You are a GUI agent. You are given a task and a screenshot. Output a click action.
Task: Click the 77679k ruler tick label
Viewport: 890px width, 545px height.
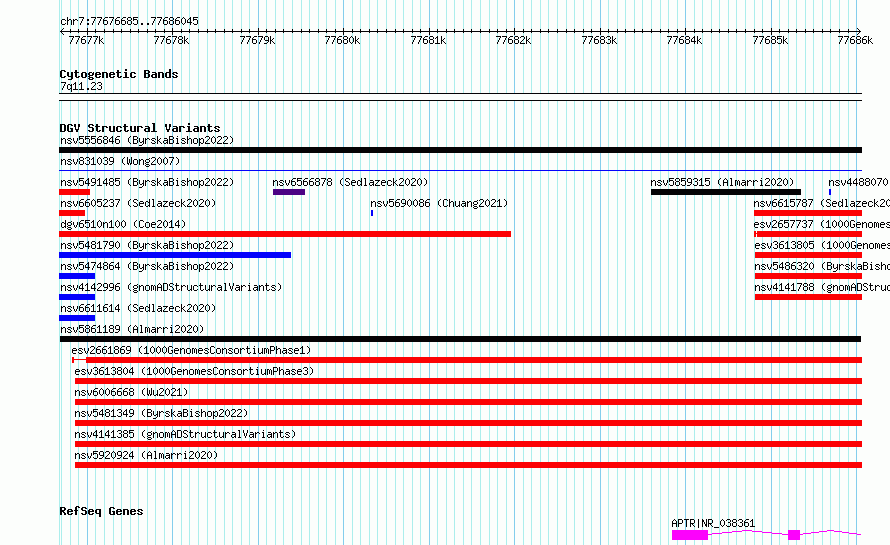coord(257,40)
